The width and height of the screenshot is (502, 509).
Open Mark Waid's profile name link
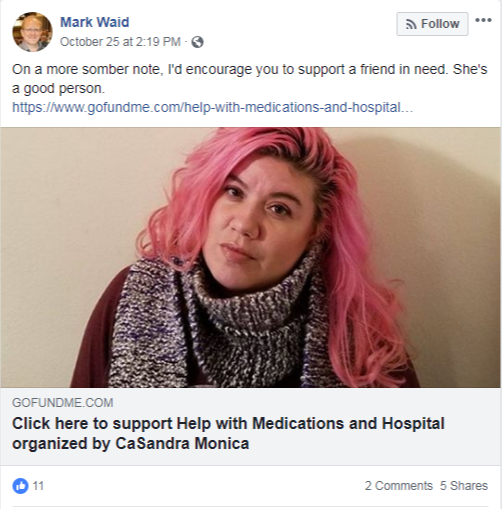(x=94, y=22)
